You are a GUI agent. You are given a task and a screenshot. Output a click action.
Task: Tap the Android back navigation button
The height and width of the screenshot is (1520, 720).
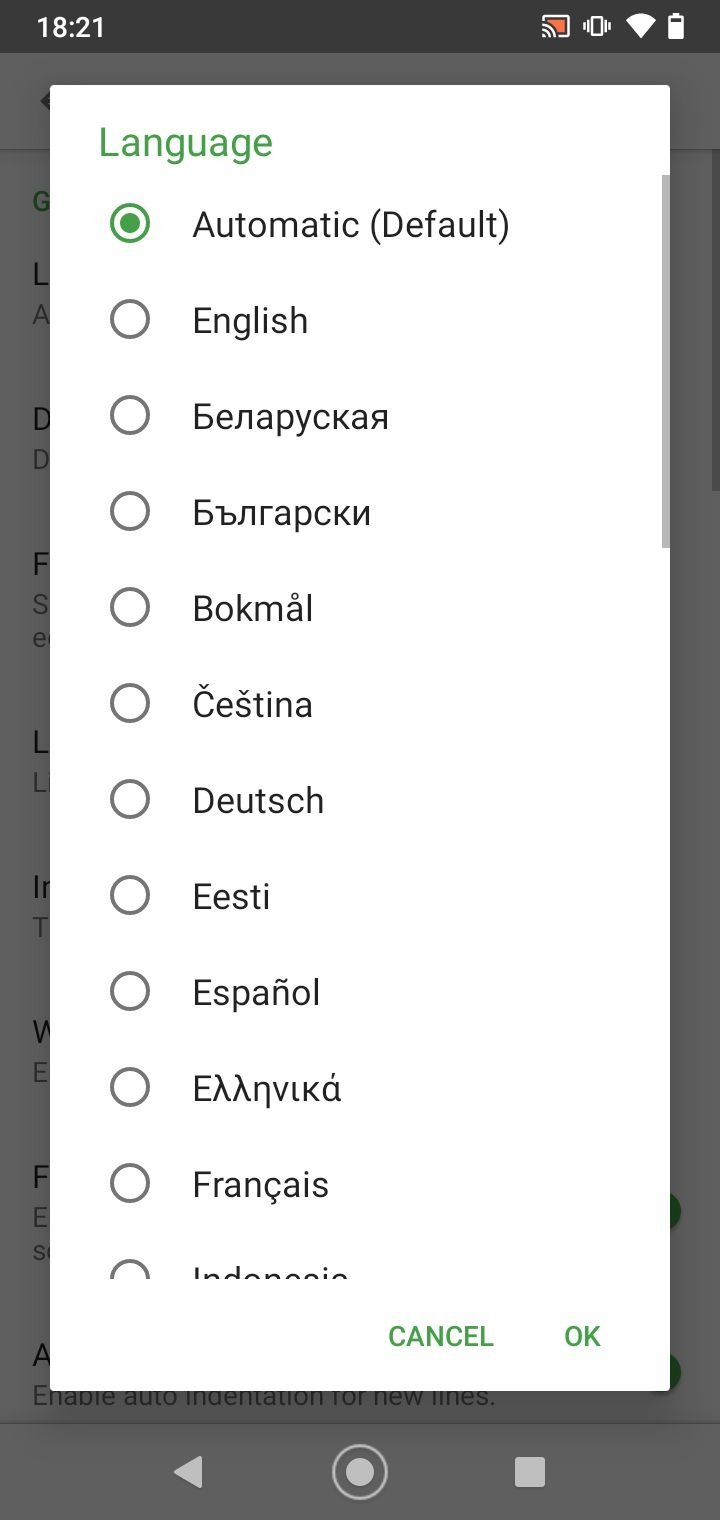(x=188, y=1472)
